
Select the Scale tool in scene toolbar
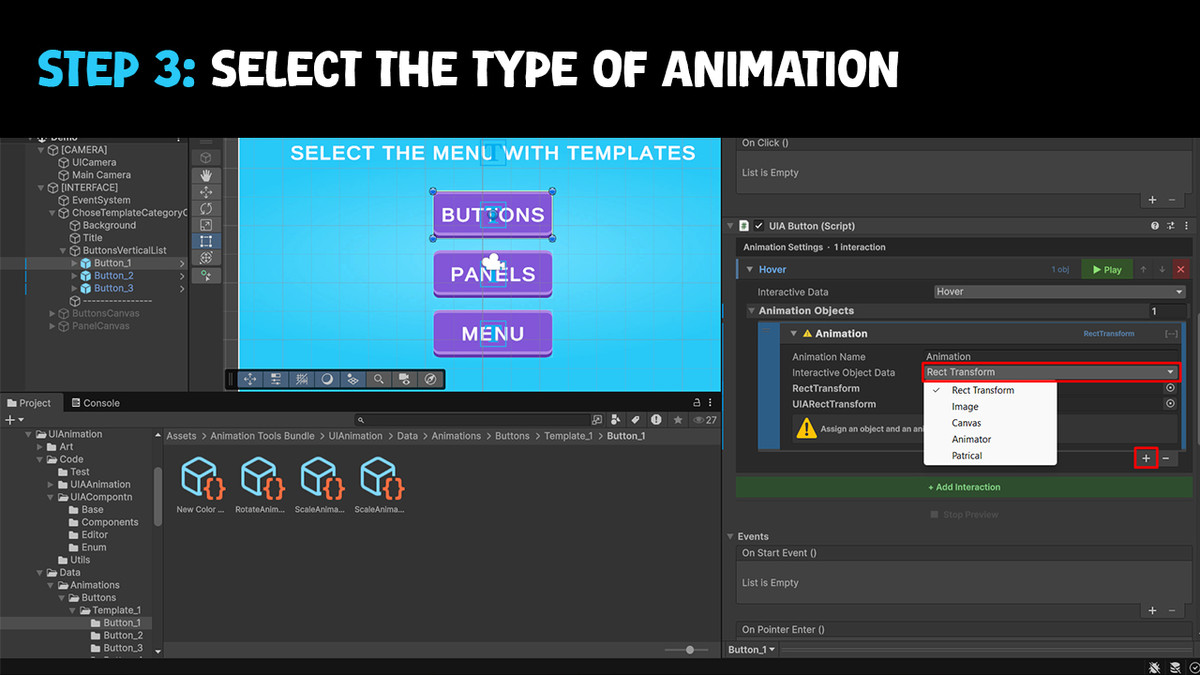[206, 225]
